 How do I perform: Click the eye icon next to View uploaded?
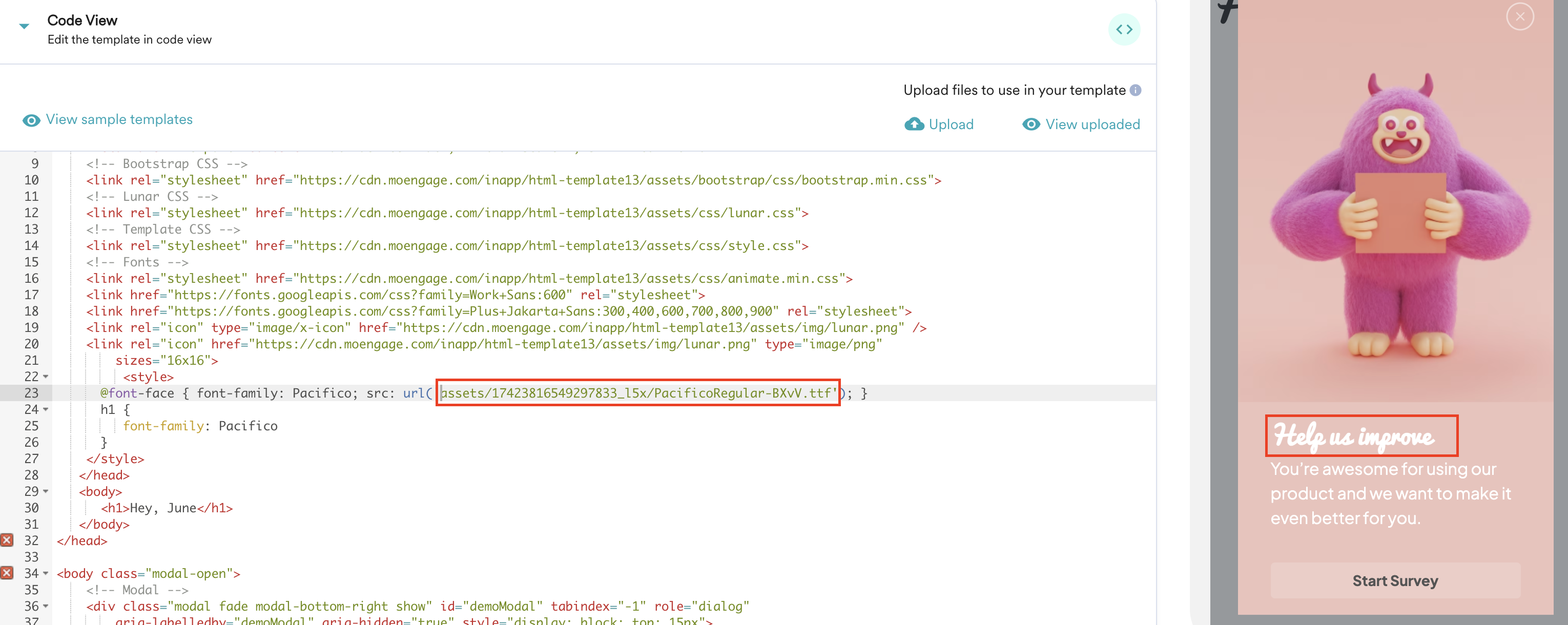[1030, 124]
